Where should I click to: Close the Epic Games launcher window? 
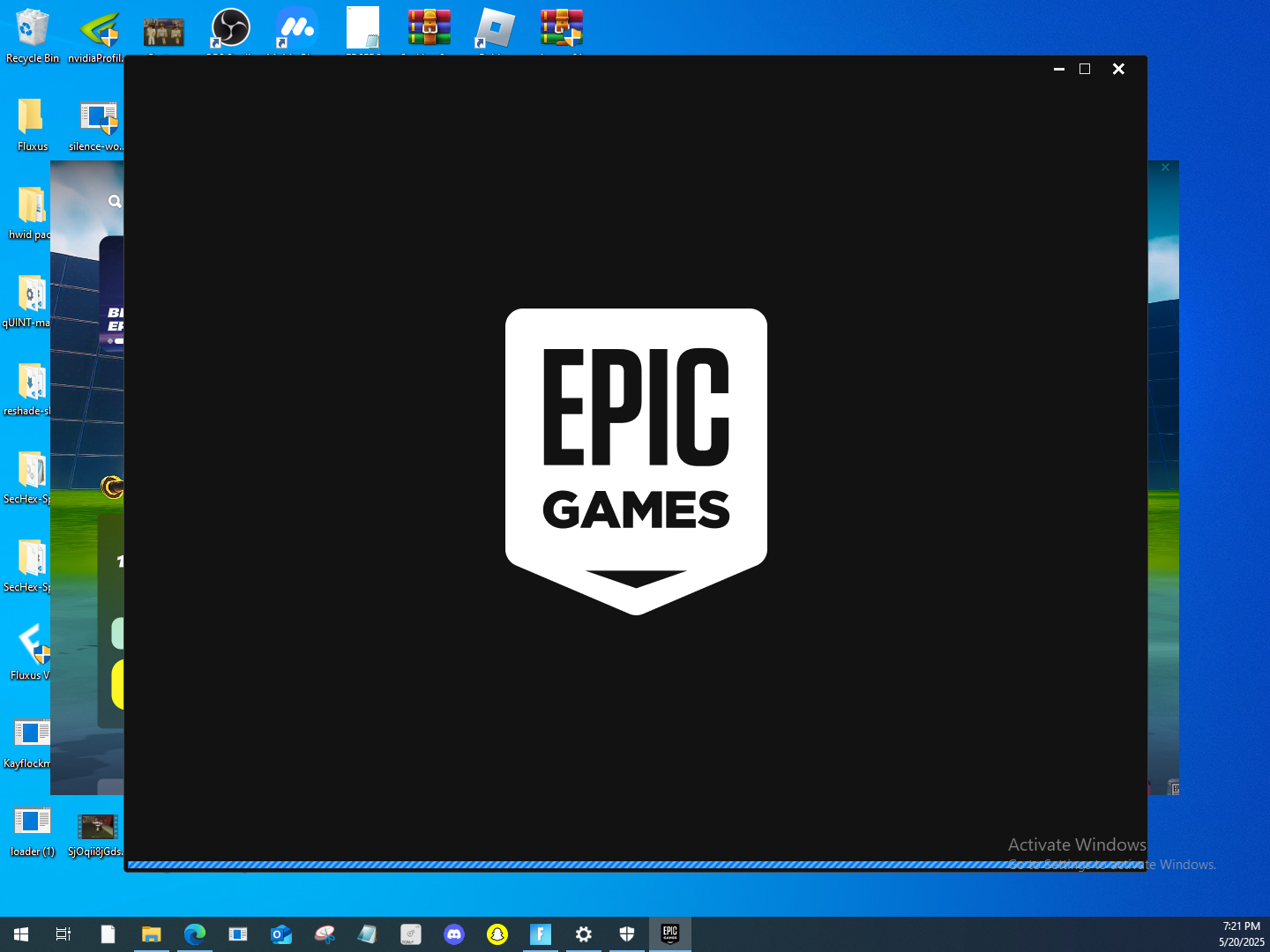click(x=1118, y=69)
